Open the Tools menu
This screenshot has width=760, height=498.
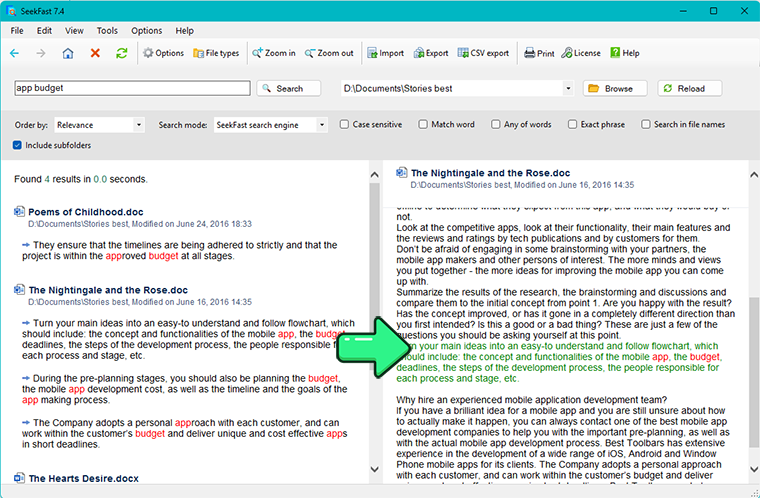coord(107,31)
